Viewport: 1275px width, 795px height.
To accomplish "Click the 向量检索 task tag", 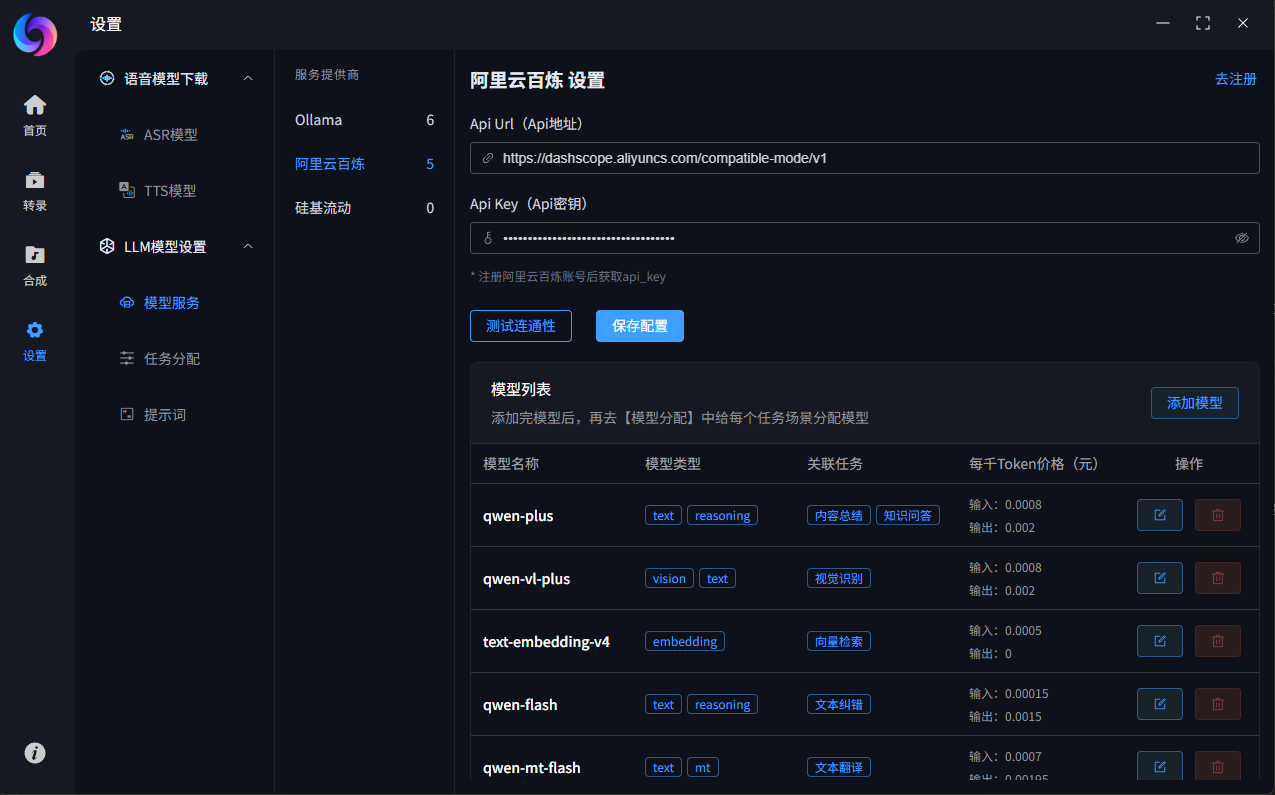I will pyautogui.click(x=839, y=641).
